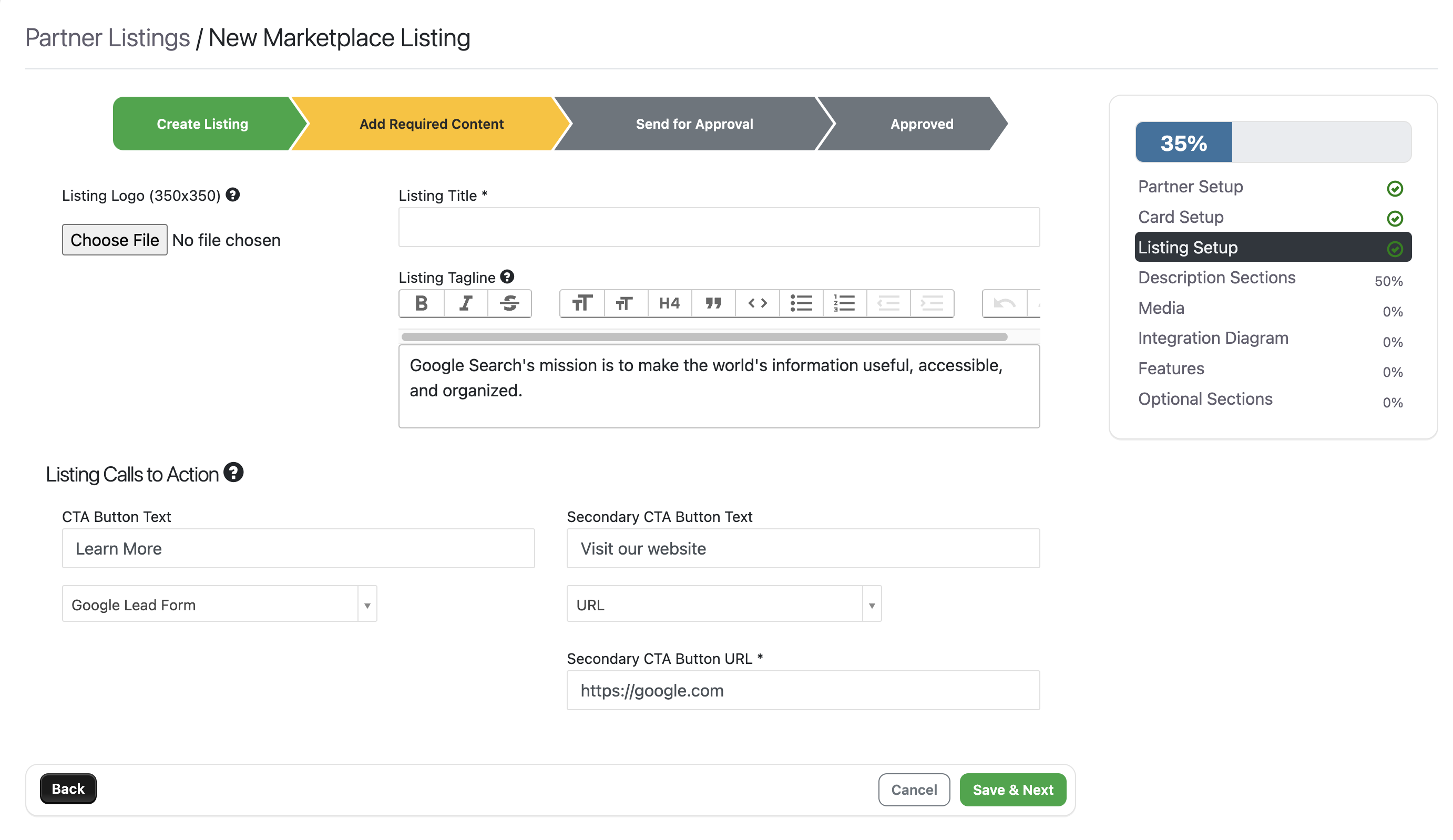Decrease heading size in tagline toolbar
The height and width of the screenshot is (840, 1453).
pos(626,303)
